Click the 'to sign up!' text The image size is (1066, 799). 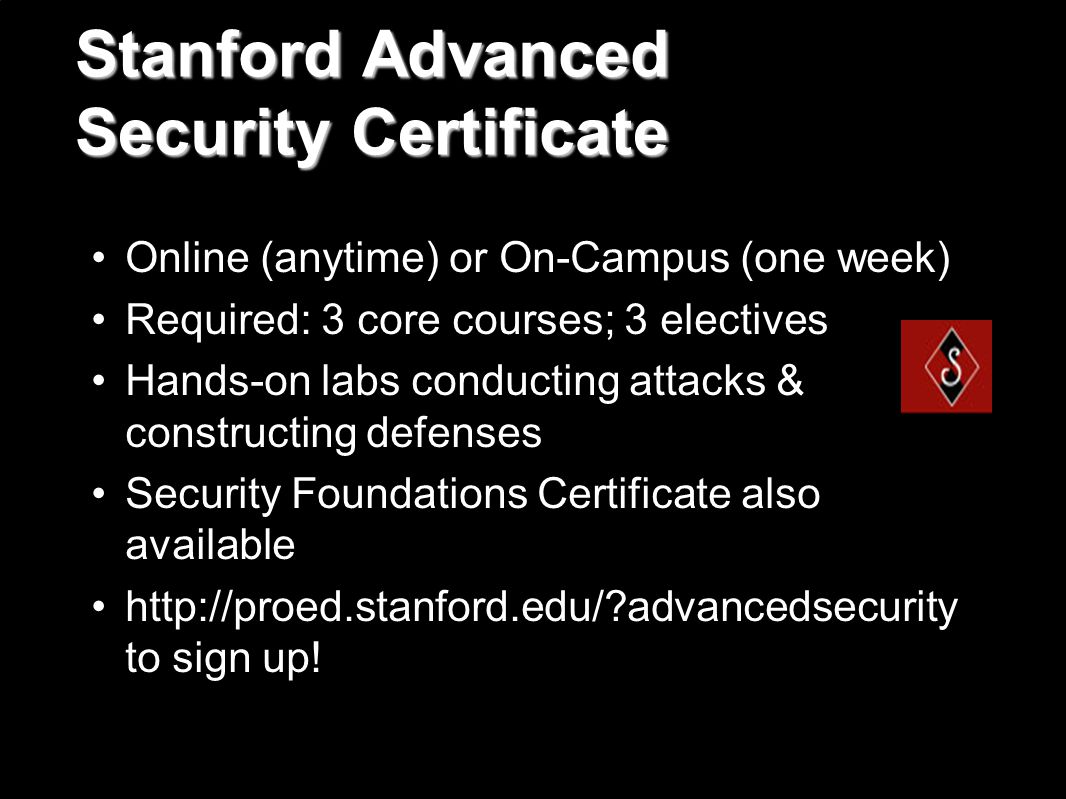223,659
